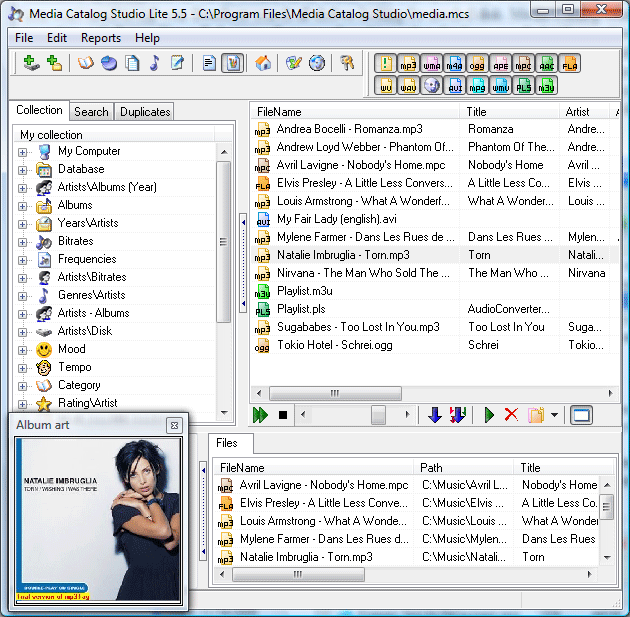Click the double arrow with red/green icon
The image size is (630, 617).
pos(458,415)
